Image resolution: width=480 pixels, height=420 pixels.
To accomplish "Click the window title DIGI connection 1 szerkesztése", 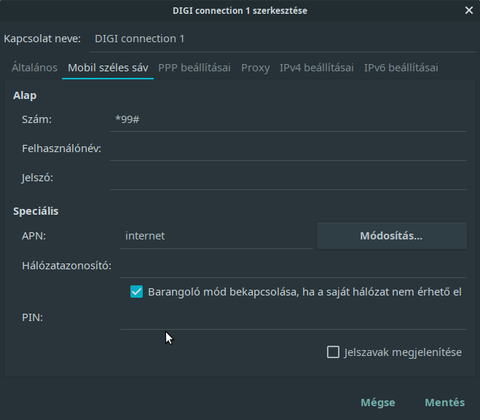I will pyautogui.click(x=240, y=11).
